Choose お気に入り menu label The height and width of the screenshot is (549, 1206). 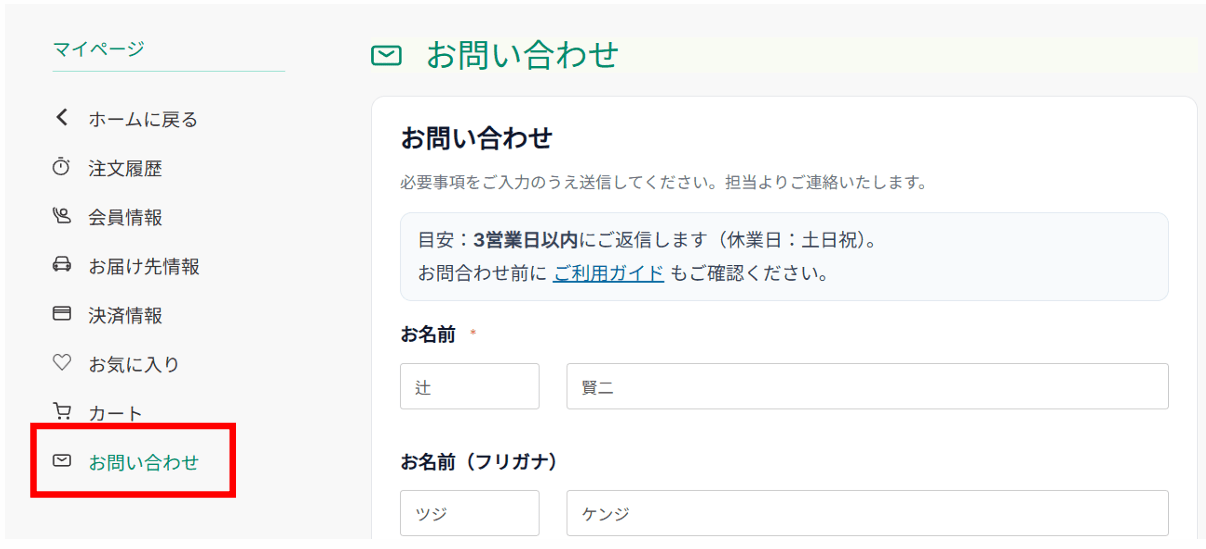point(134,364)
